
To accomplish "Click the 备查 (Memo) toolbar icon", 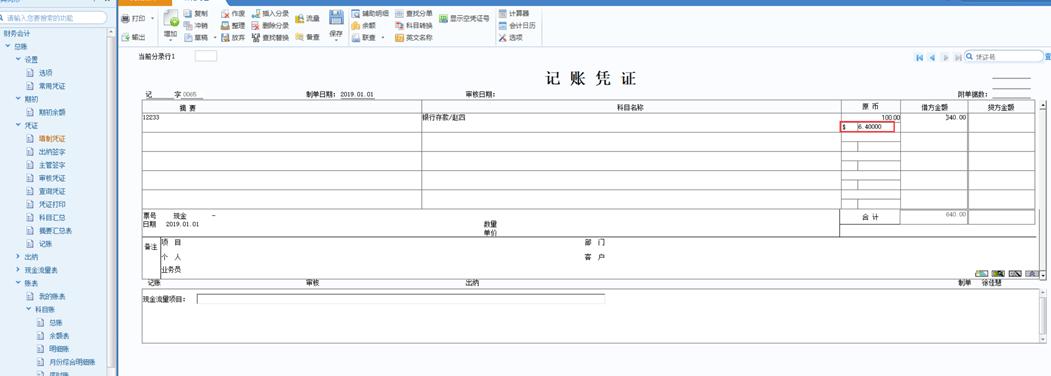I will (299, 38).
